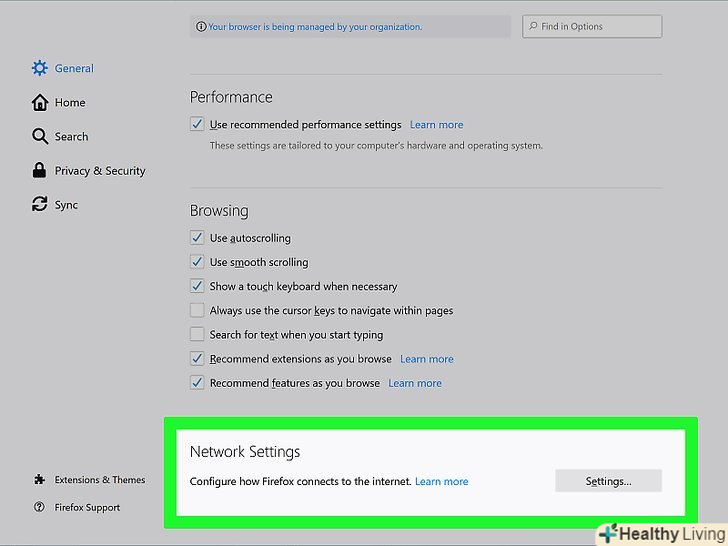Turn off Use smooth scrolling
Image resolution: width=728 pixels, height=546 pixels.
pyautogui.click(x=197, y=262)
